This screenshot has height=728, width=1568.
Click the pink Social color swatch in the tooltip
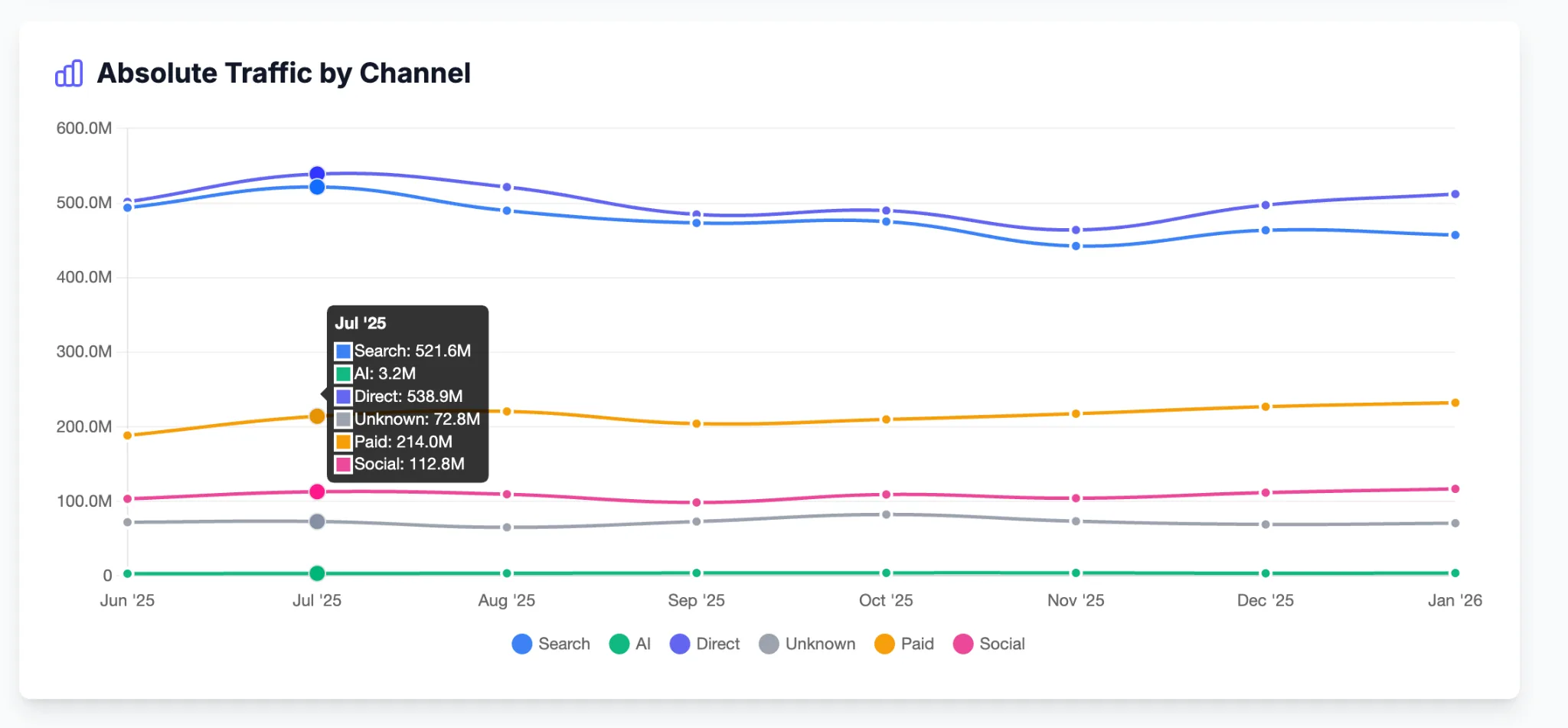pos(343,464)
